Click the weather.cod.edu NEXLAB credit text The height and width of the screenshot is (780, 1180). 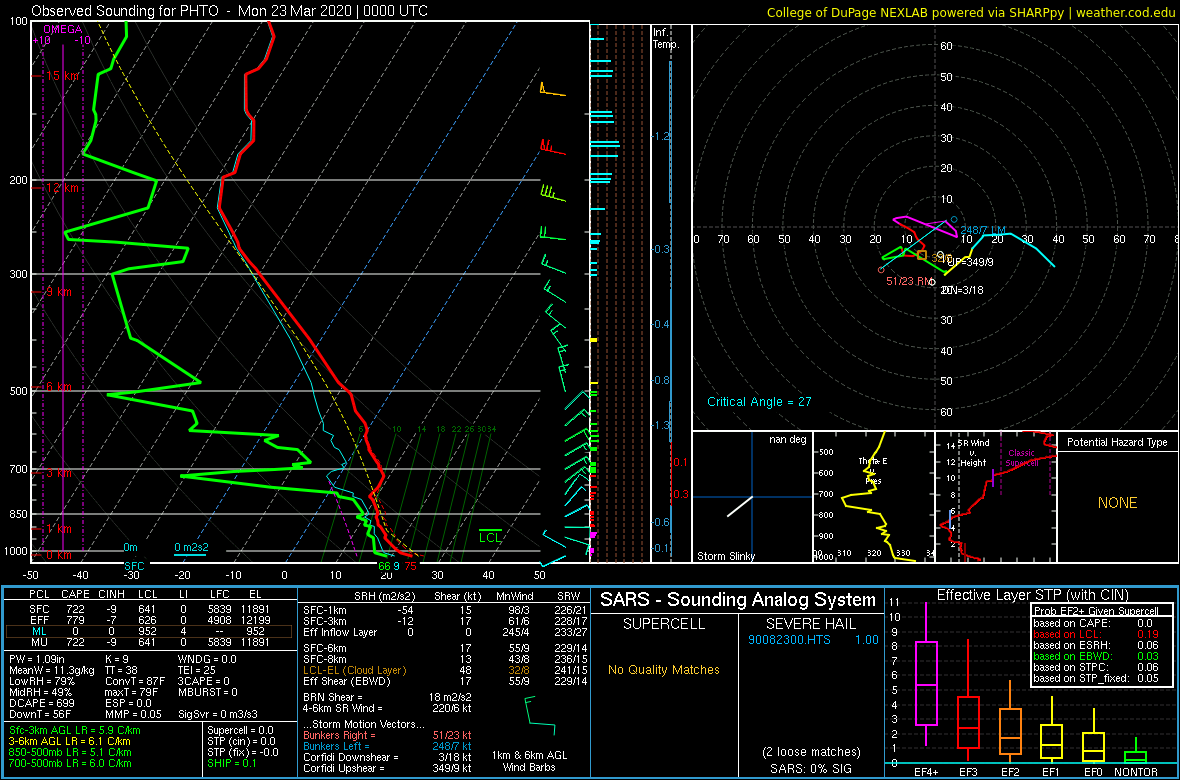tap(971, 11)
